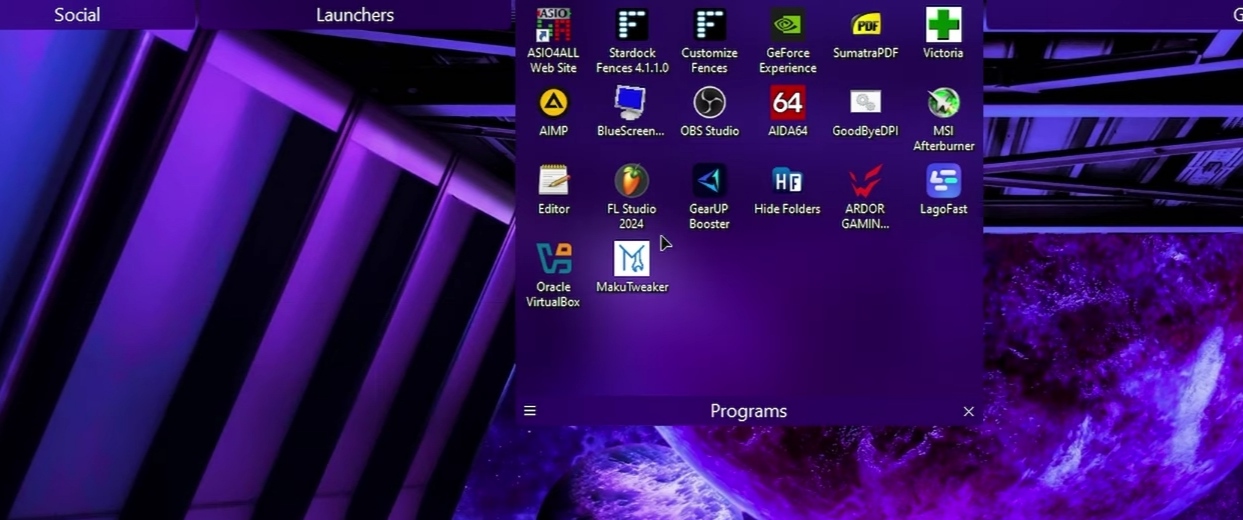Select the Launchers fence title

click(x=355, y=15)
